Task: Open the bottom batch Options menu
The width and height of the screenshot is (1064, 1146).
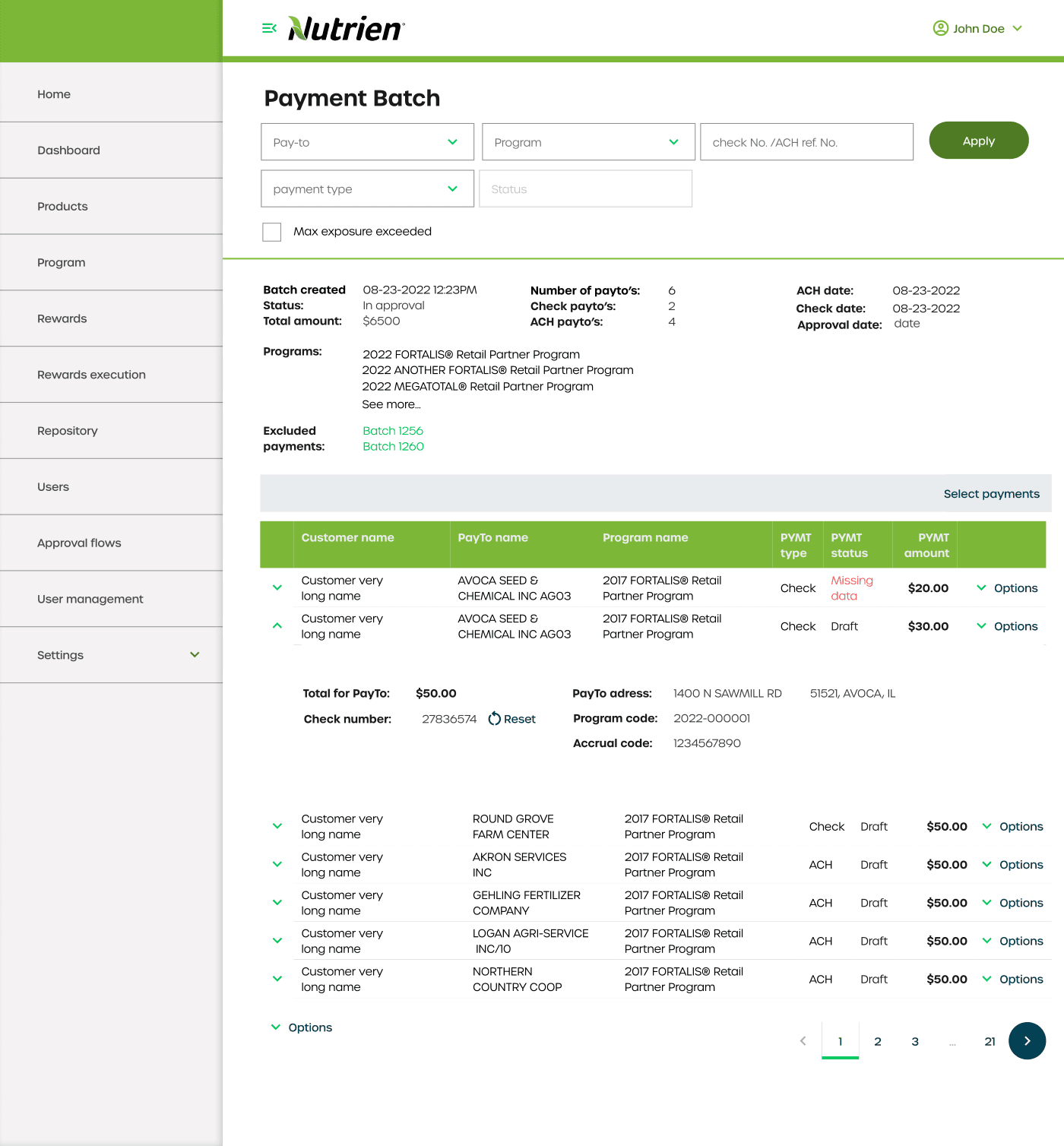Action: click(x=301, y=1027)
